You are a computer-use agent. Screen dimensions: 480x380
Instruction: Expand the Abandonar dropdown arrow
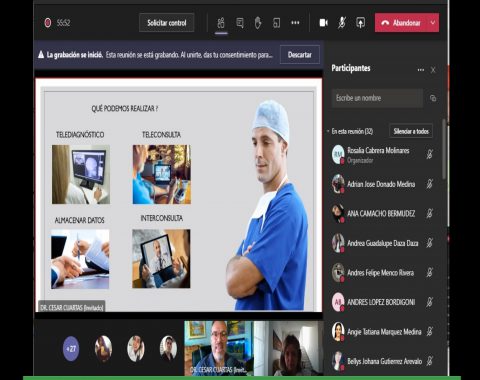(433, 23)
